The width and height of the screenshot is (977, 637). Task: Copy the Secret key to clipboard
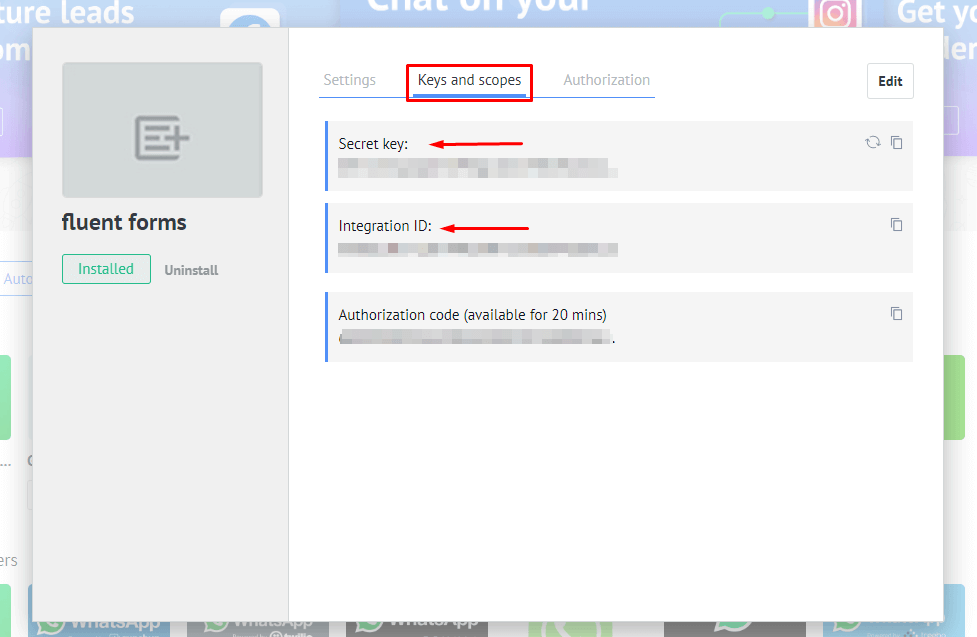pyautogui.click(x=897, y=143)
